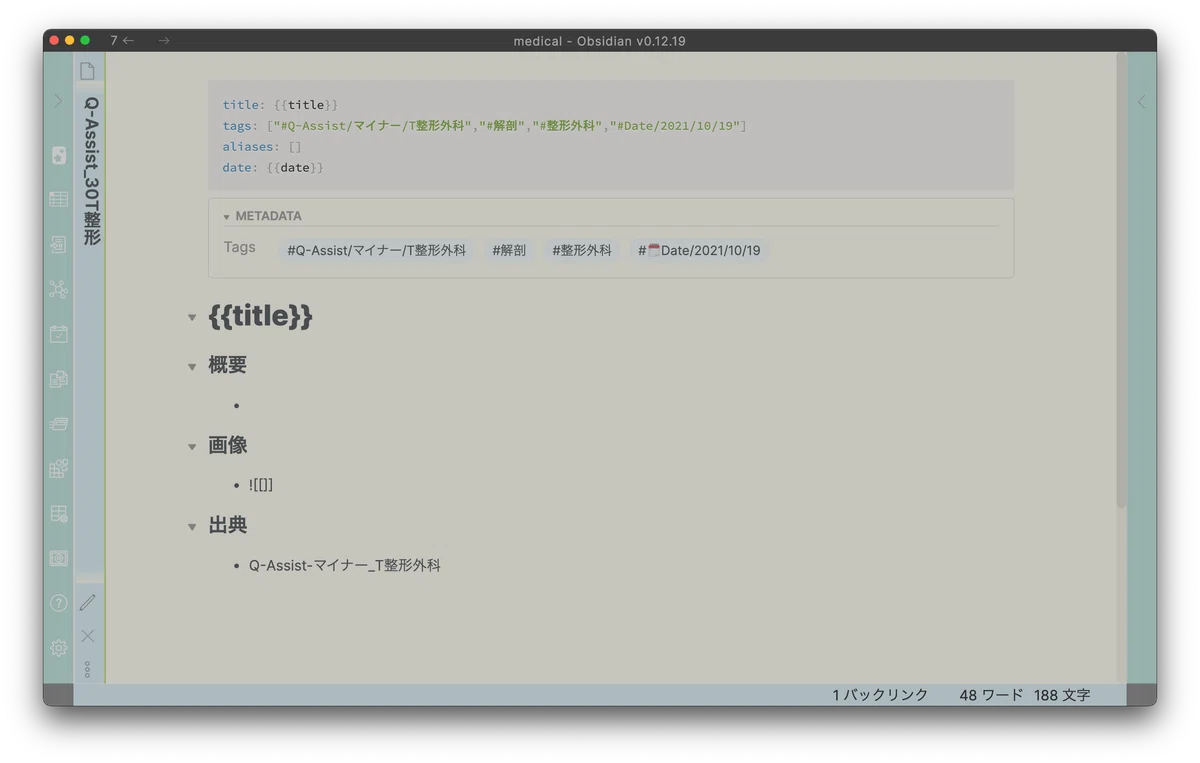Viewport: 1200px width, 763px height.
Task: Click the note's vertical scrollbar
Action: (x=1121, y=280)
